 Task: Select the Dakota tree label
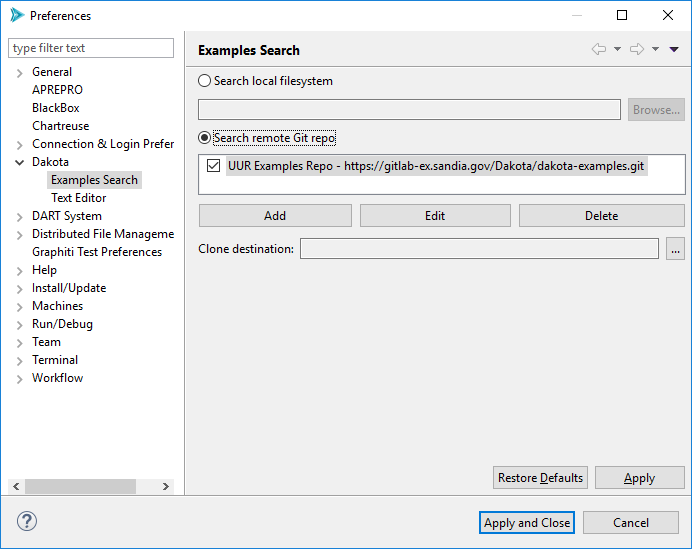(50, 162)
